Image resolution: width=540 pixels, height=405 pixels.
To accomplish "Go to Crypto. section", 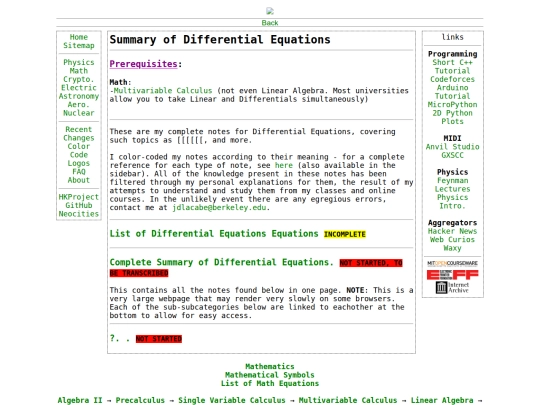I will point(79,79).
